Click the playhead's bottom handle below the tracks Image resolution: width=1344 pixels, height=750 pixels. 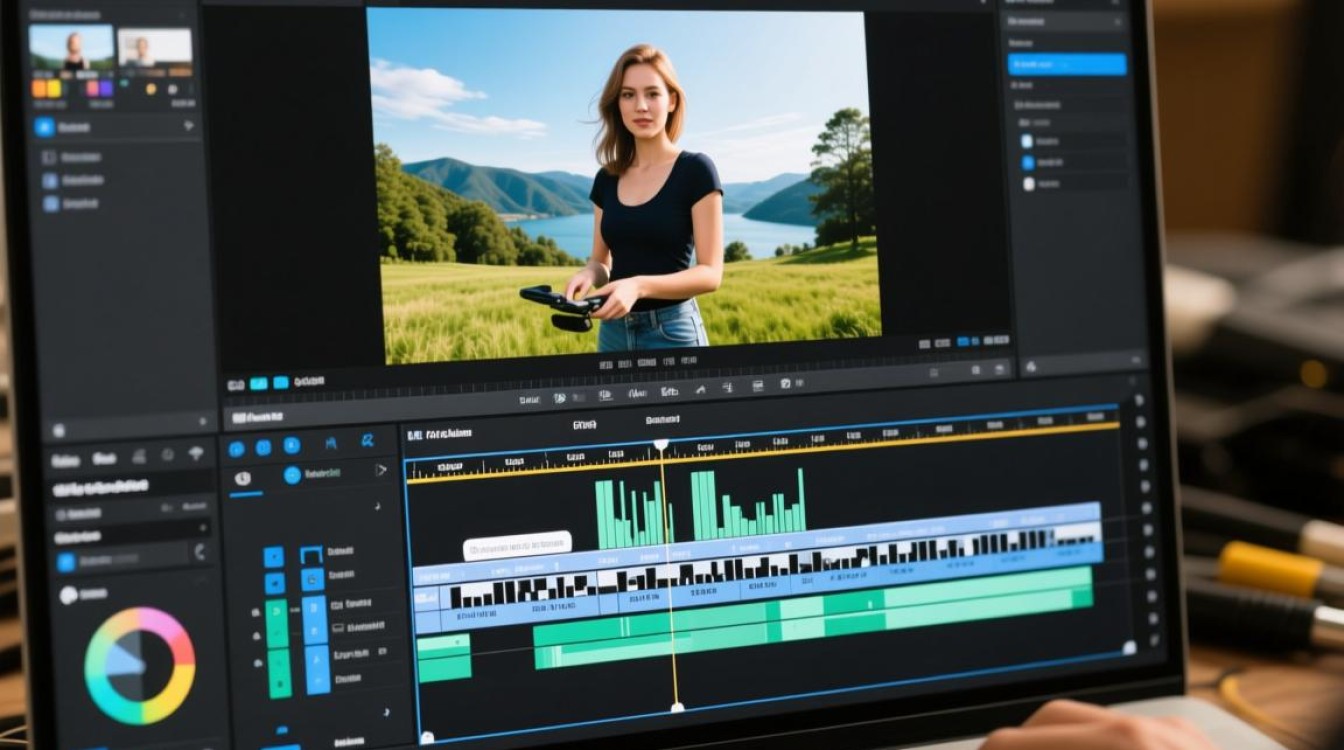[x=677, y=707]
